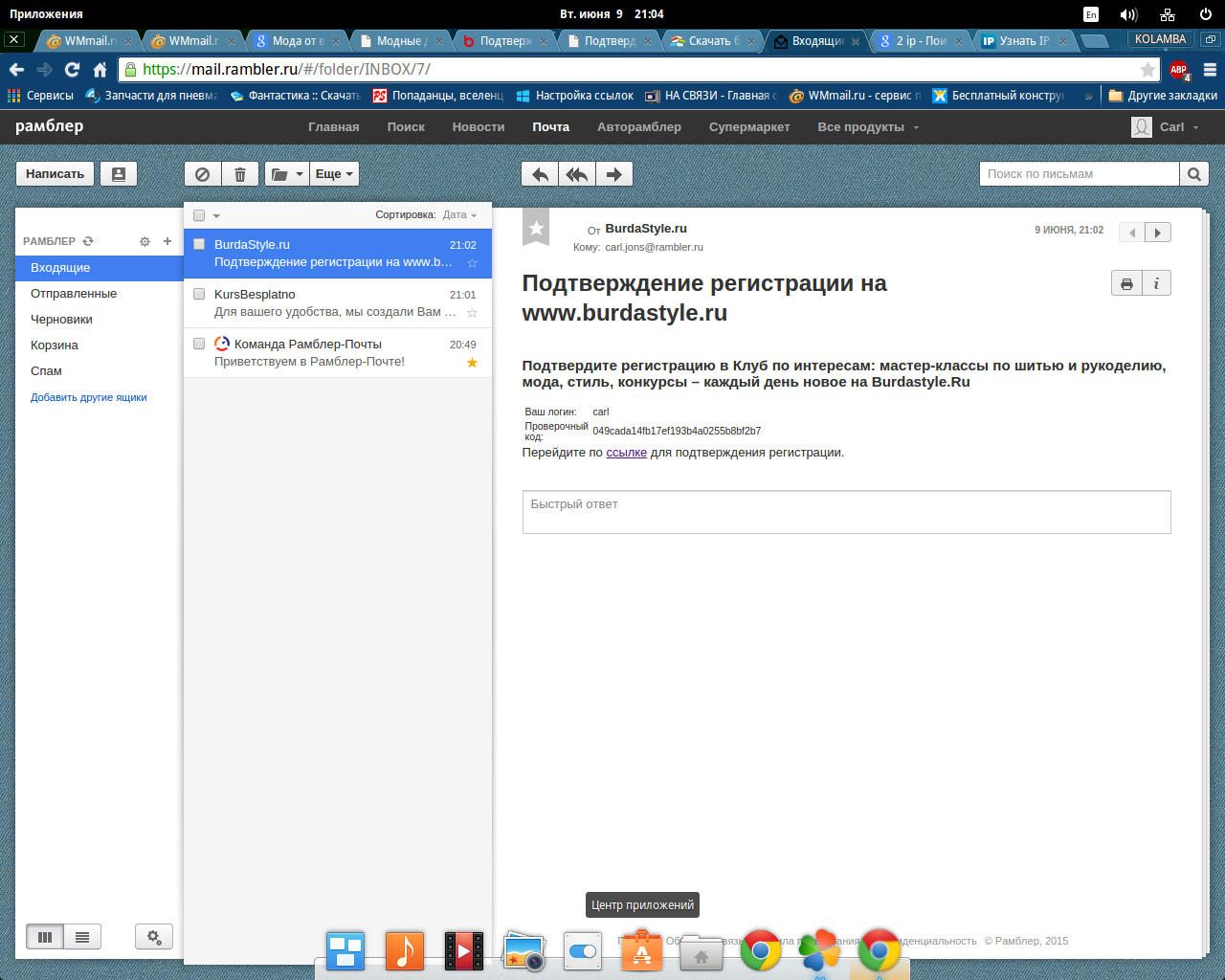Image resolution: width=1225 pixels, height=980 pixels.
Task: Open the browser Home icon
Action: pos(100,69)
